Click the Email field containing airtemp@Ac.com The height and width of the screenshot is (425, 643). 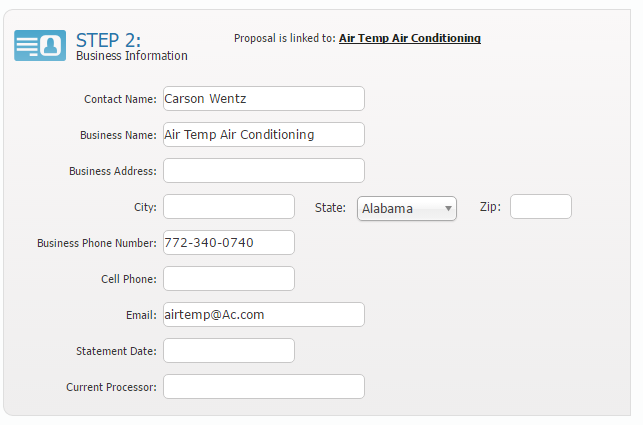263,315
